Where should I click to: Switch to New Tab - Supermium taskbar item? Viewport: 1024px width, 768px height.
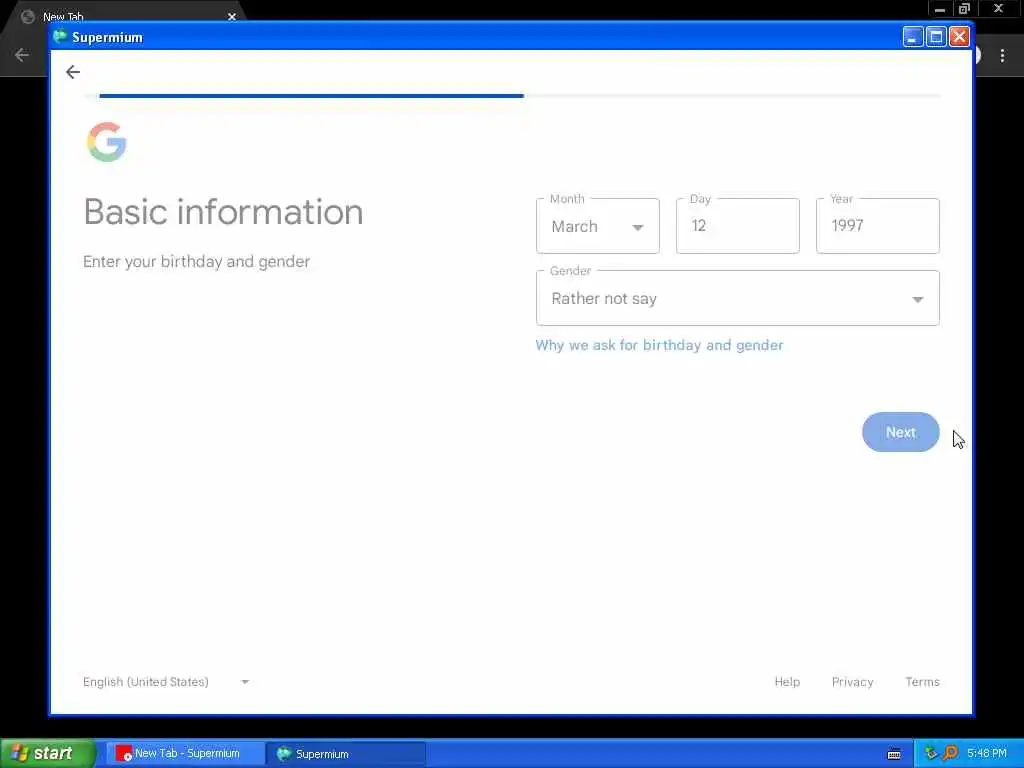185,753
